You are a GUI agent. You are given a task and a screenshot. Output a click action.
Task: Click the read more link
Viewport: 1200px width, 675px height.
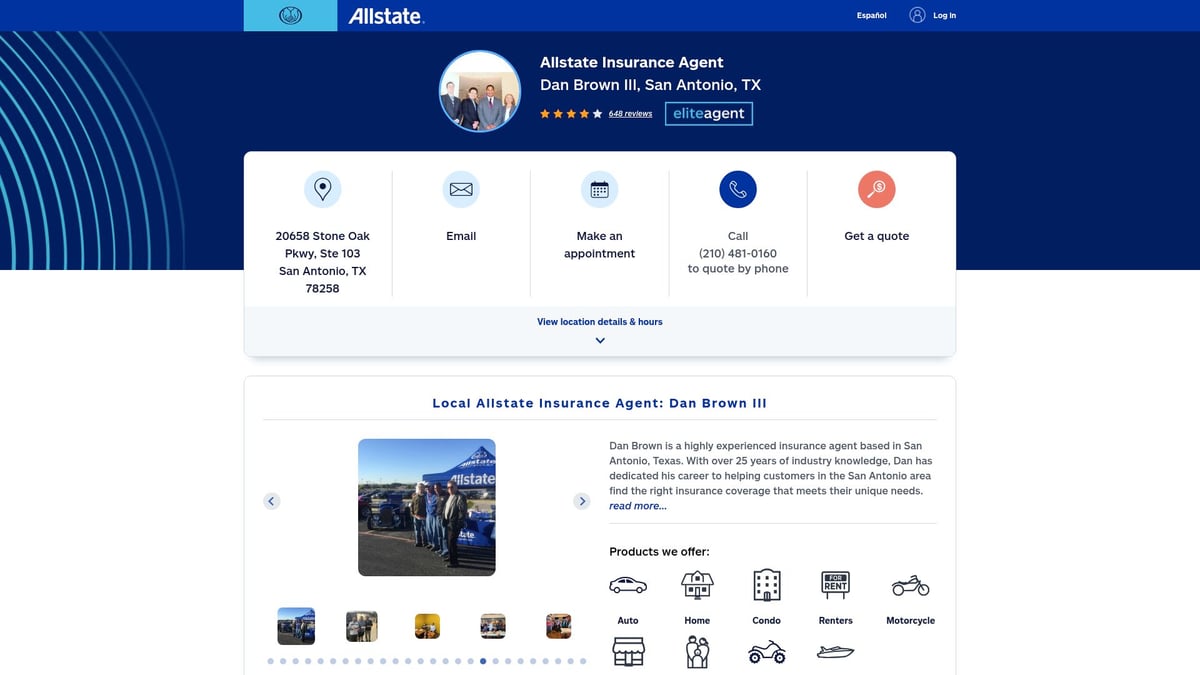pyautogui.click(x=637, y=506)
